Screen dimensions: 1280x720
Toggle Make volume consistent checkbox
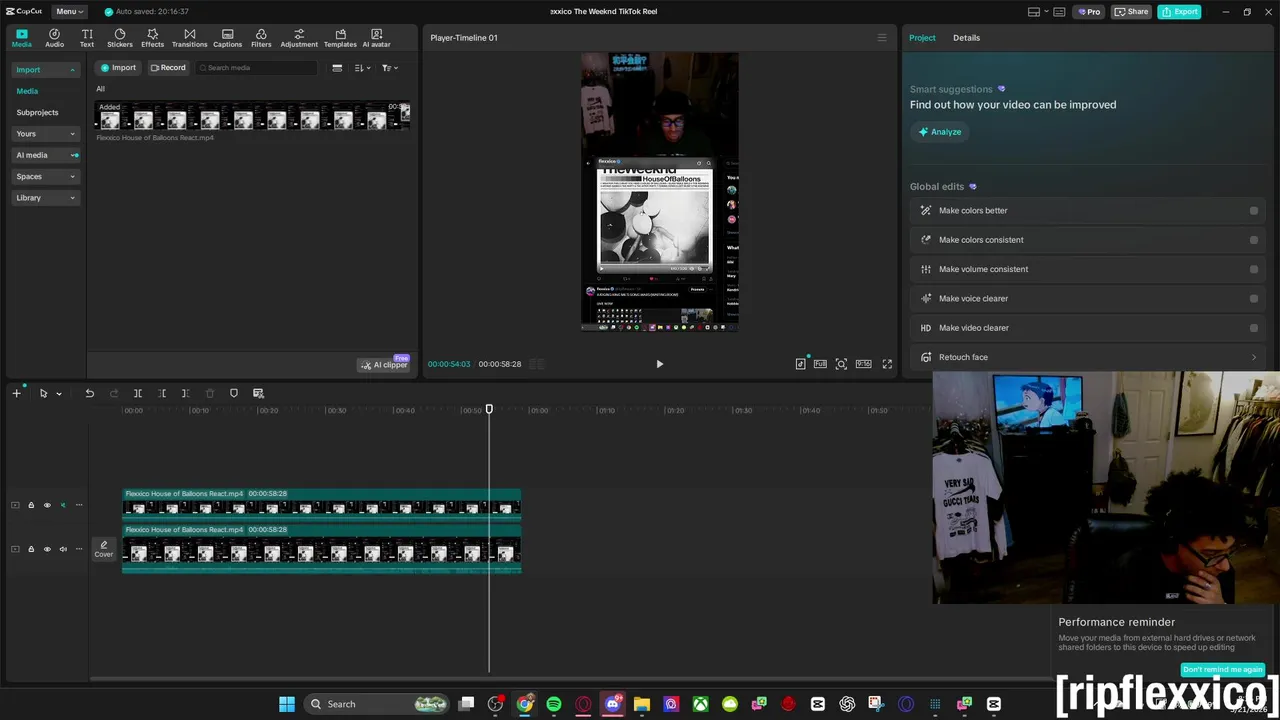1254,269
